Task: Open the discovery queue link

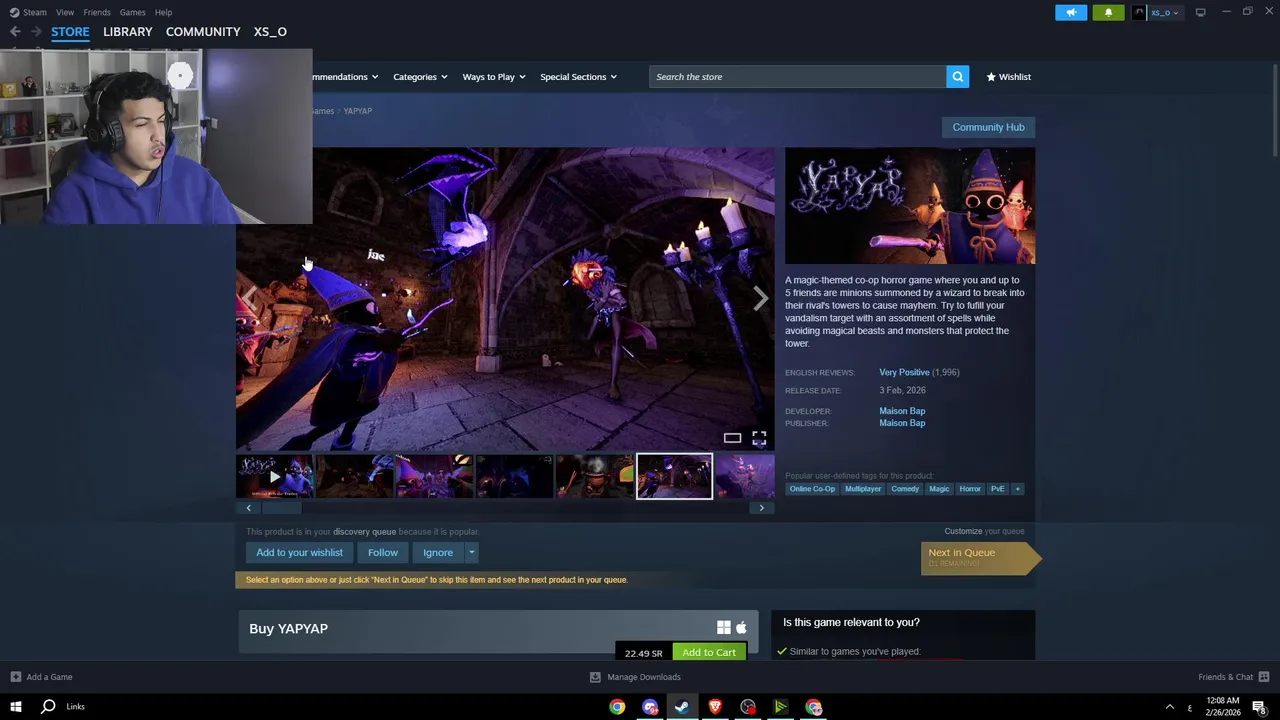Action: tap(364, 532)
